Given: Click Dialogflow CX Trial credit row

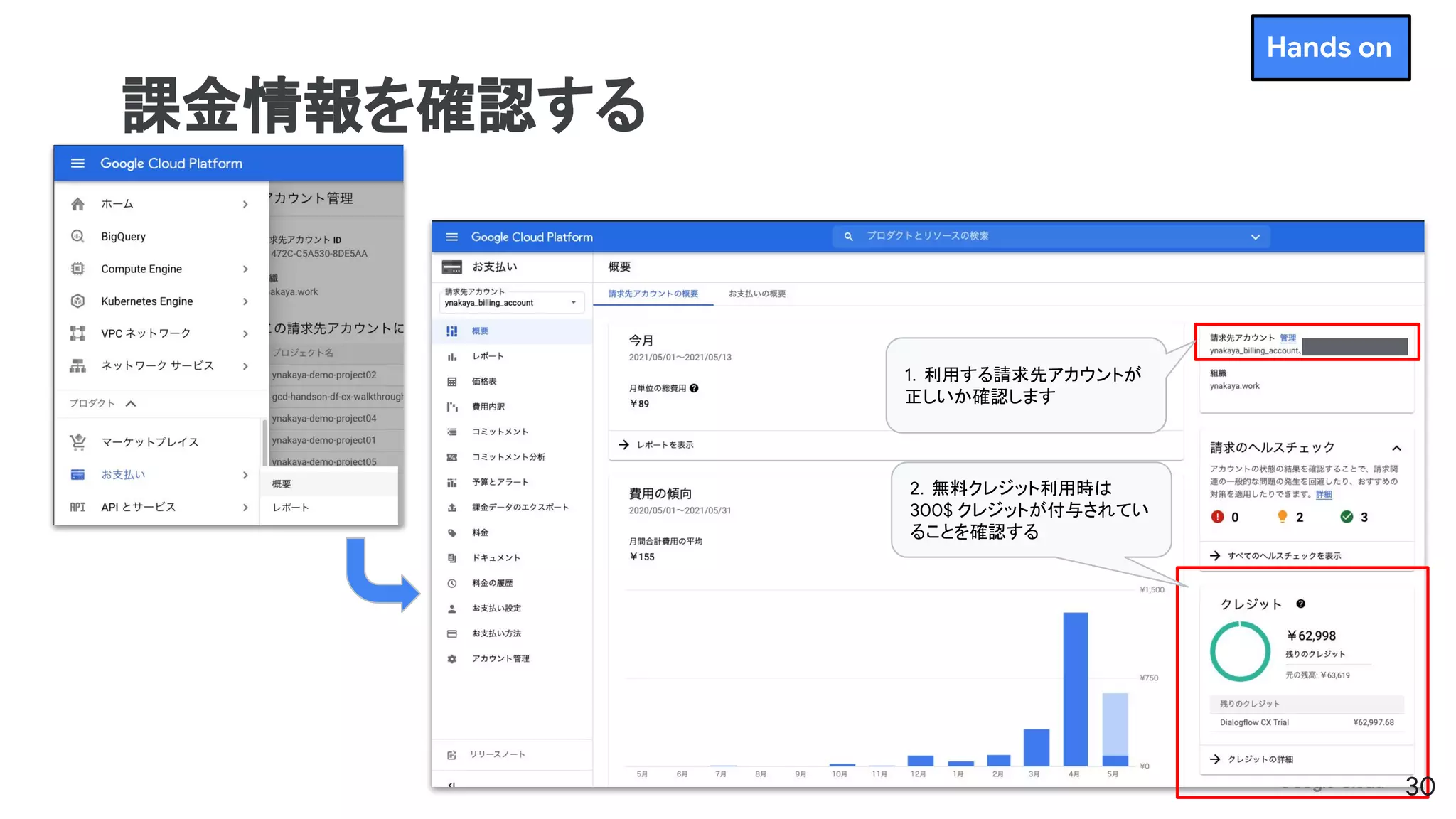Looking at the screenshot, I should 1307,722.
